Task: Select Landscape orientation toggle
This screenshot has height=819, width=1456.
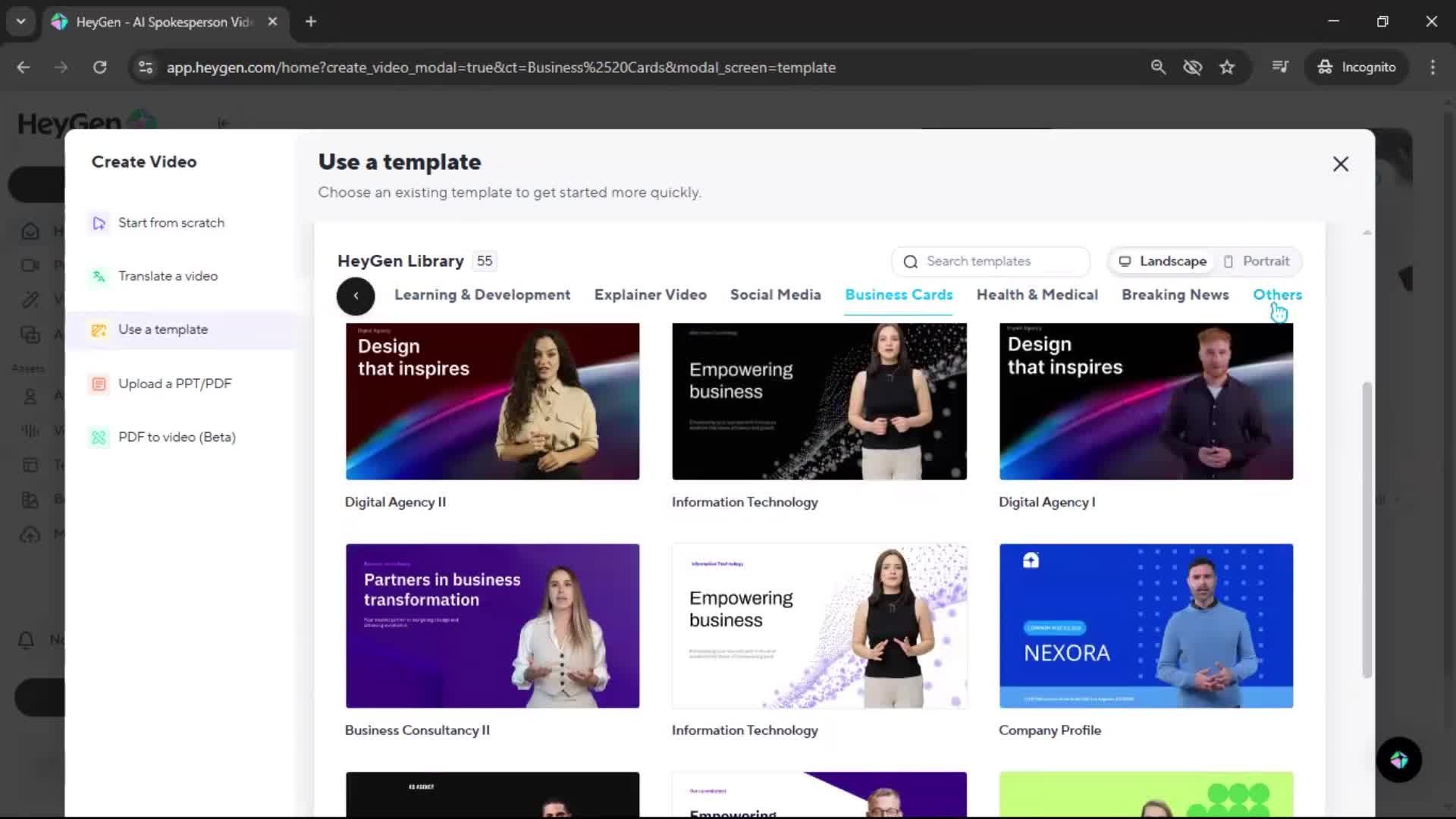Action: 1163,261
